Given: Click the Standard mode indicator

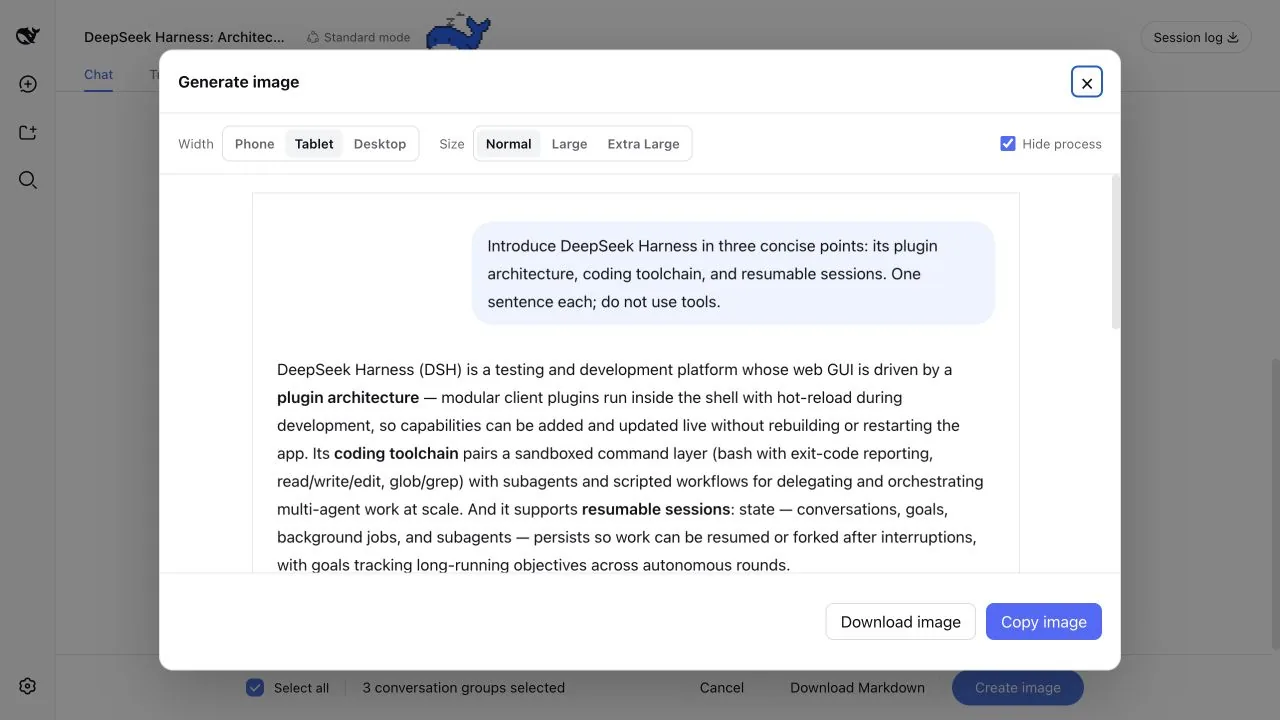Looking at the screenshot, I should tap(358, 37).
